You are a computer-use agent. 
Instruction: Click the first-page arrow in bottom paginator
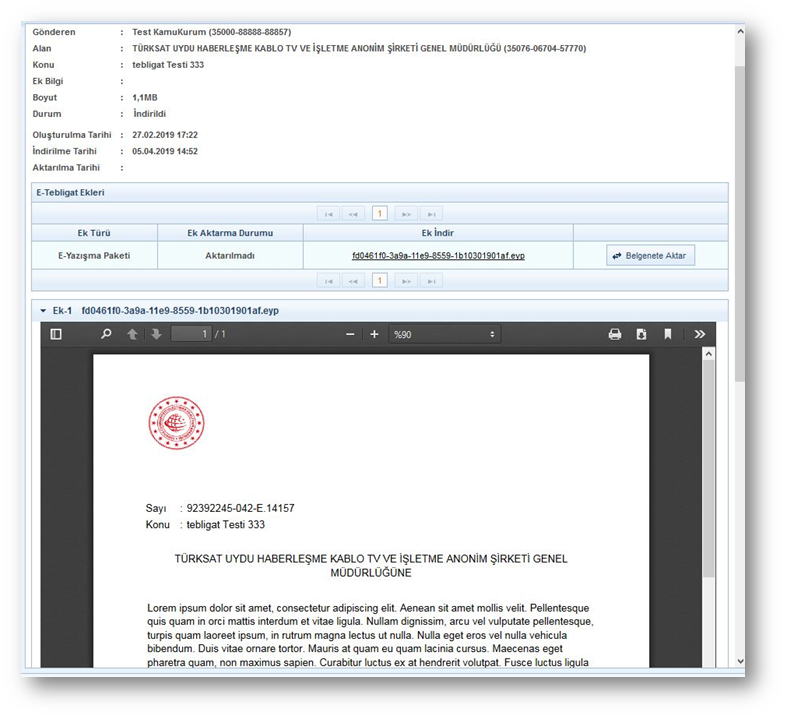click(x=328, y=280)
